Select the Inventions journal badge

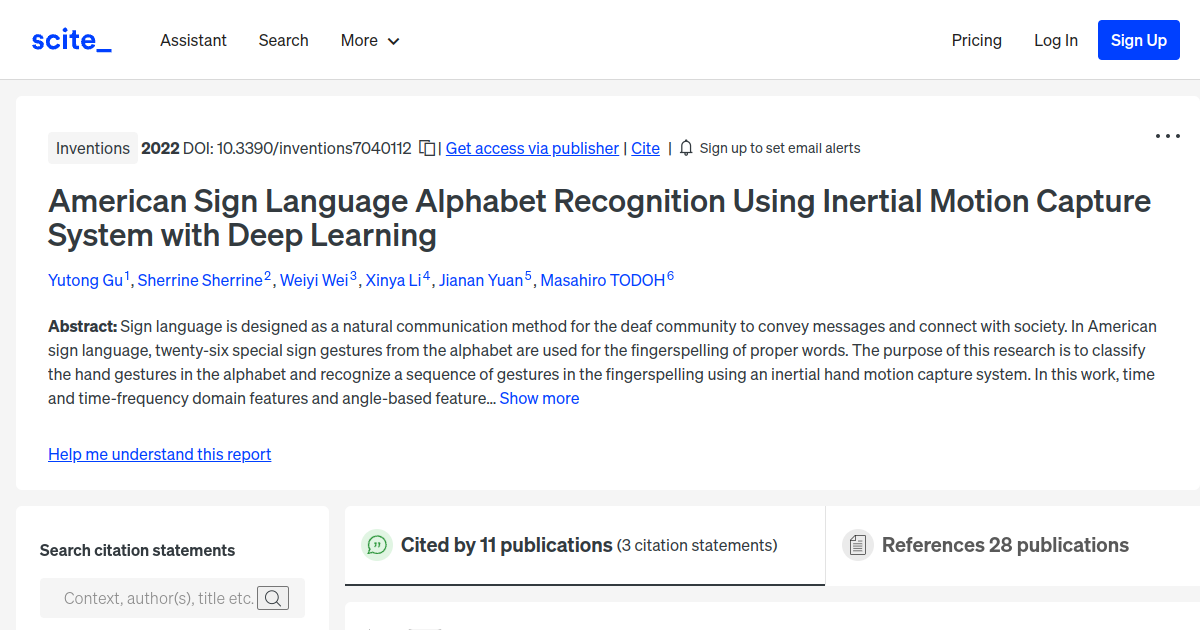click(x=93, y=147)
